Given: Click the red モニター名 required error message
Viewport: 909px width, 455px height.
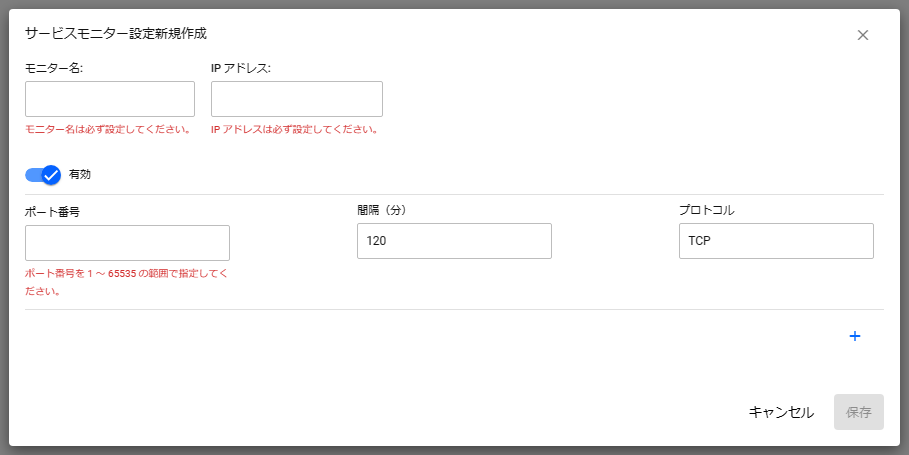Looking at the screenshot, I should [108, 130].
